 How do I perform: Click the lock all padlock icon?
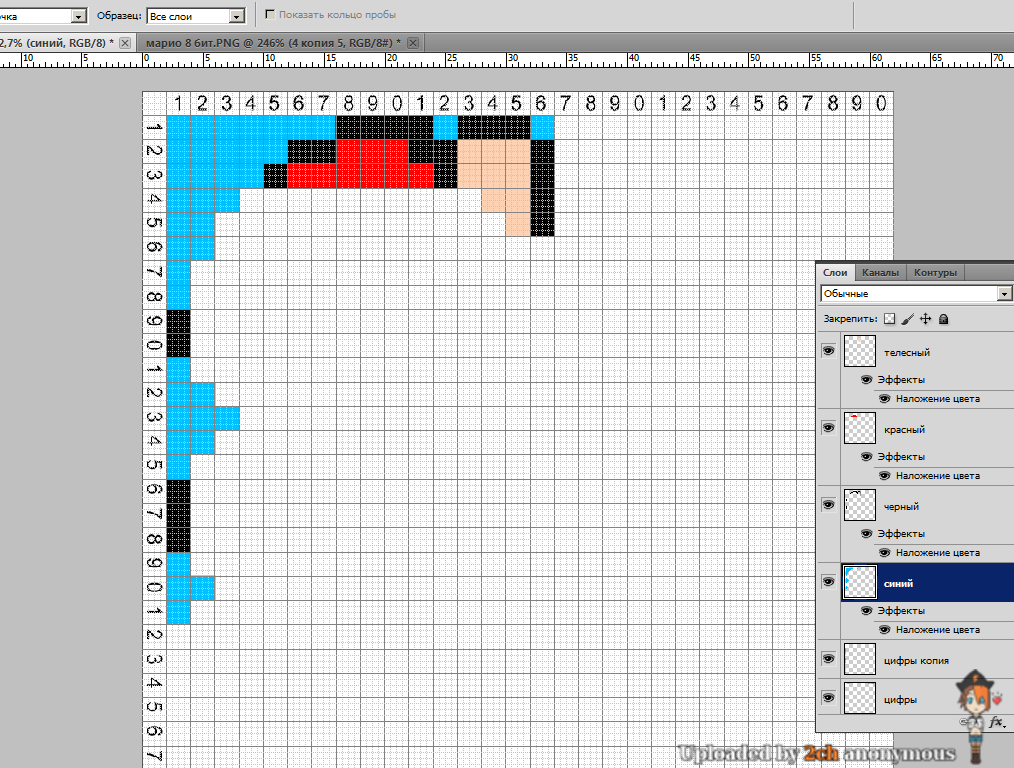[944, 319]
